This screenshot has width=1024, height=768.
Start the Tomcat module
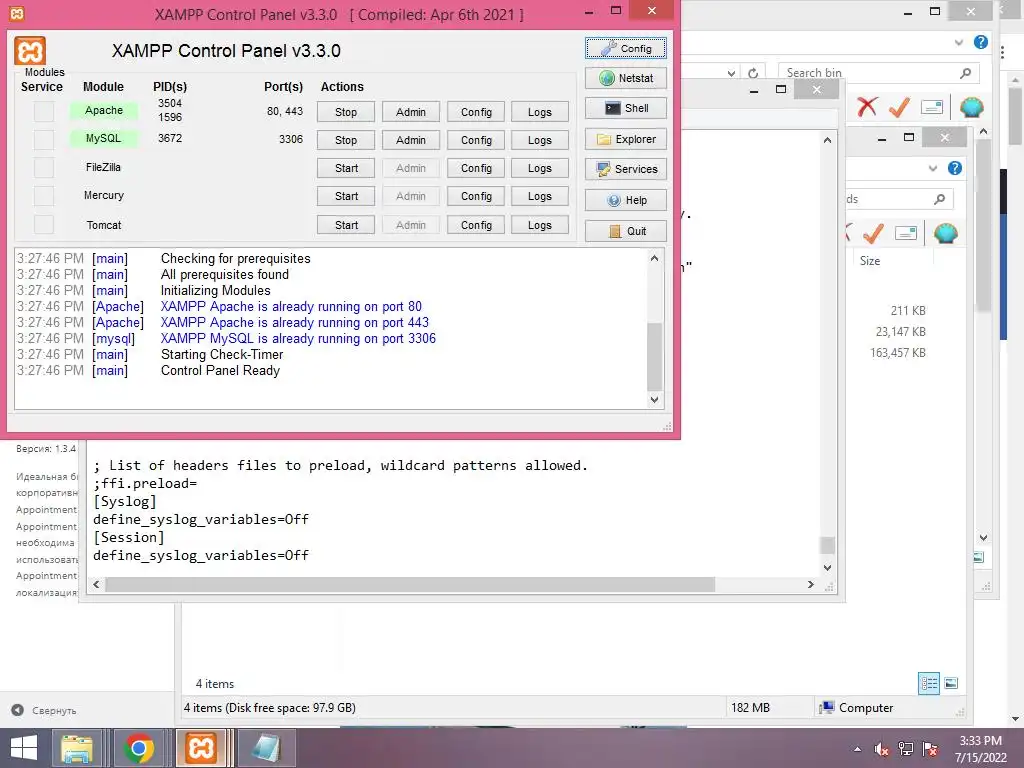[x=346, y=225]
